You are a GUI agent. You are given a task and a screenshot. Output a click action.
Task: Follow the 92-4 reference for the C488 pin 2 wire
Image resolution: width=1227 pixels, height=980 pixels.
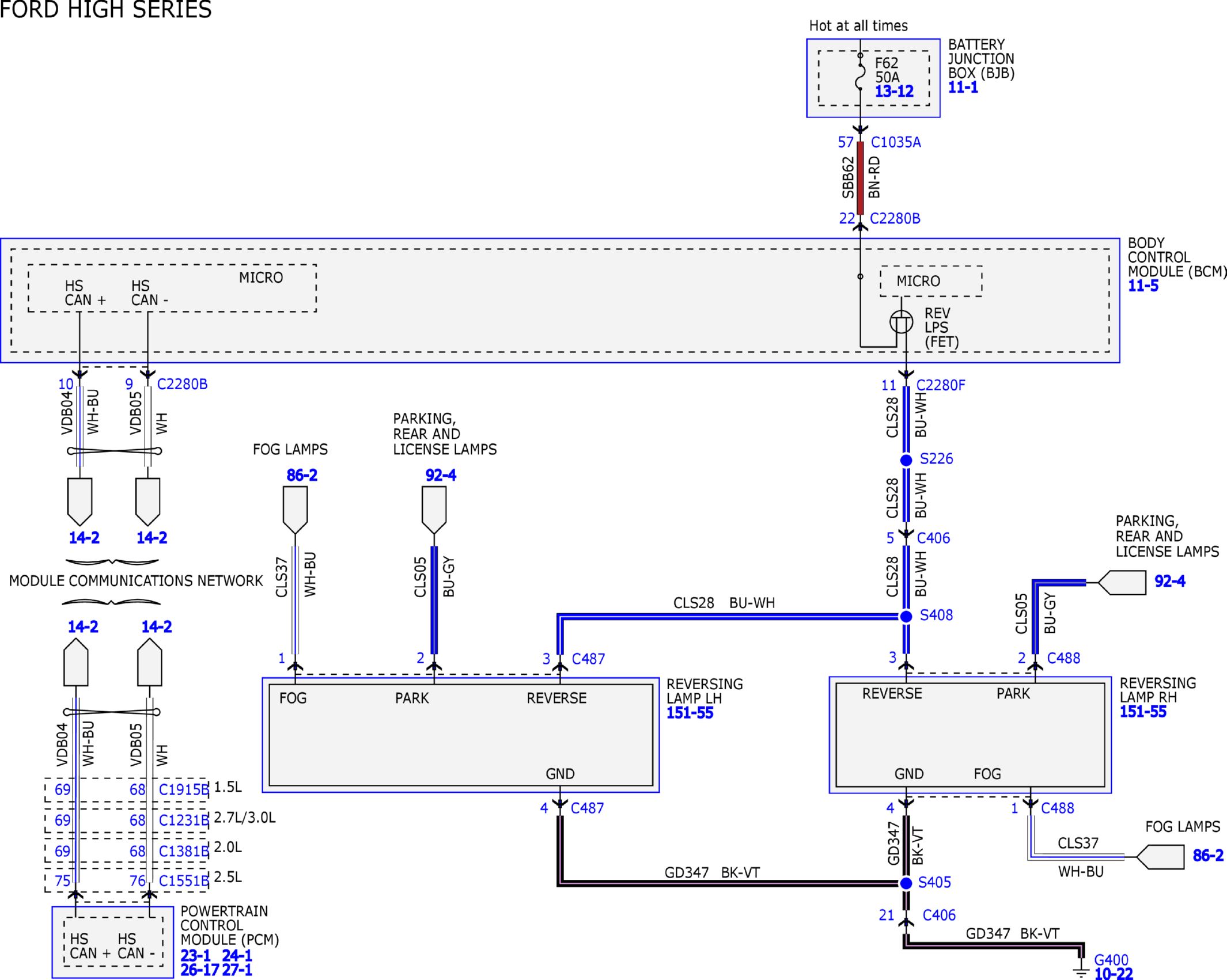click(x=1170, y=581)
